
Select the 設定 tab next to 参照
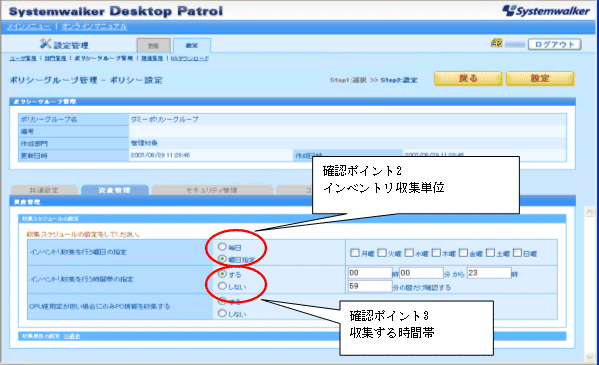point(192,45)
